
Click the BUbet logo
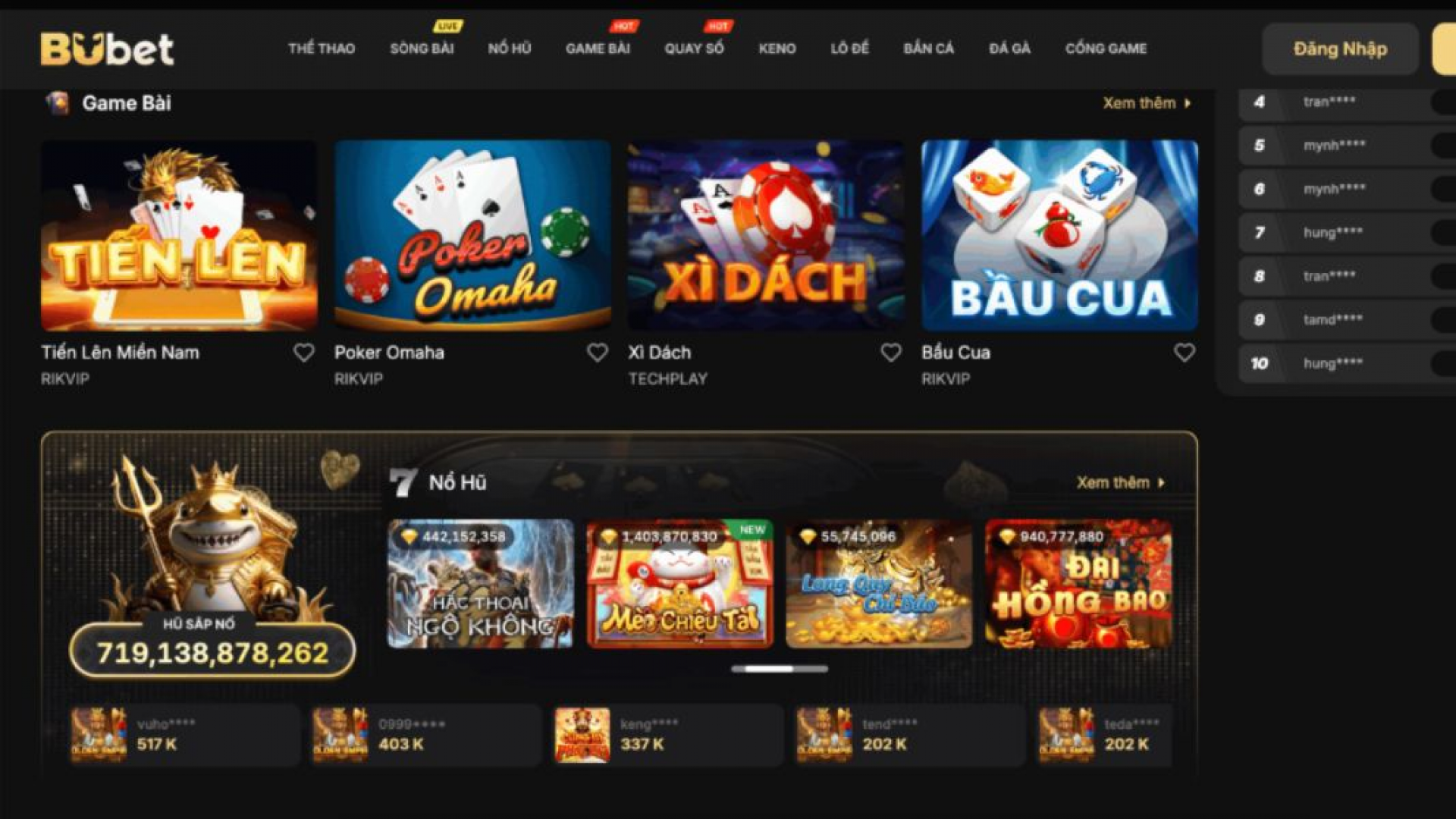(x=107, y=49)
